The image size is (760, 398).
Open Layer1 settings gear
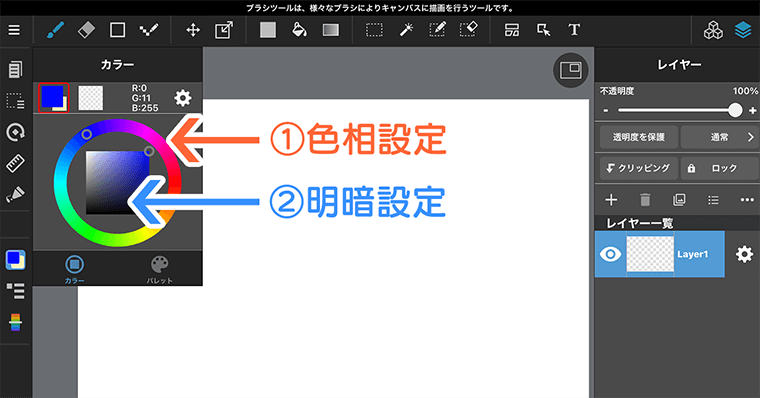click(744, 254)
